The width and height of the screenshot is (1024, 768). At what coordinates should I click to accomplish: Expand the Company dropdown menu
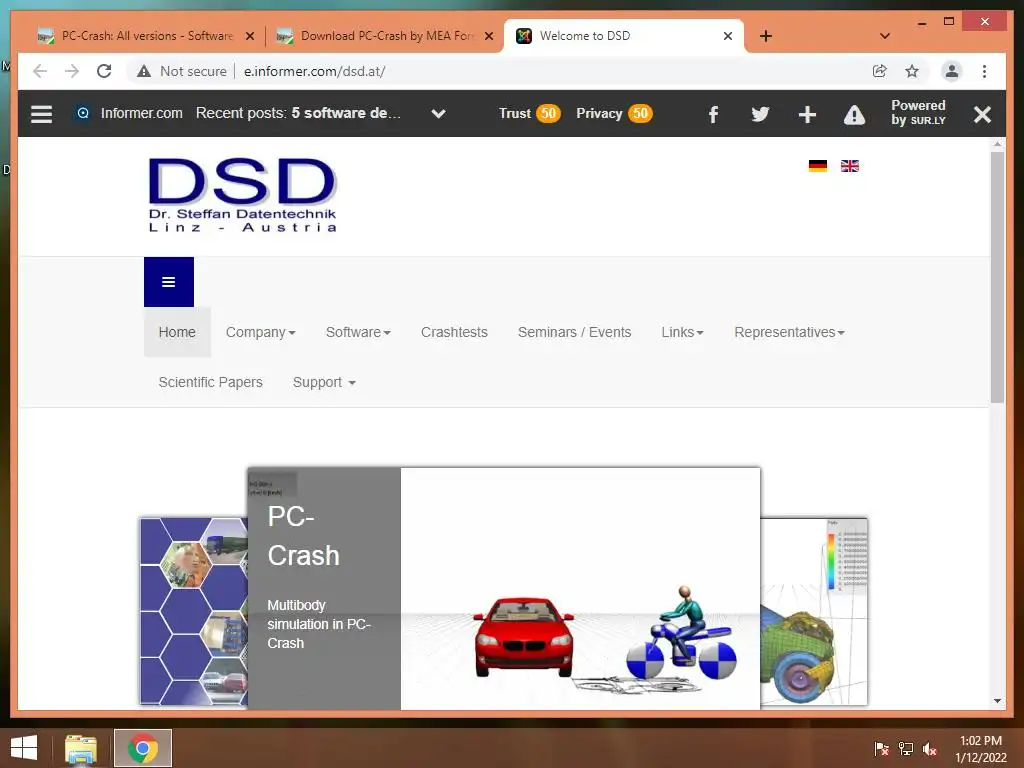click(261, 332)
